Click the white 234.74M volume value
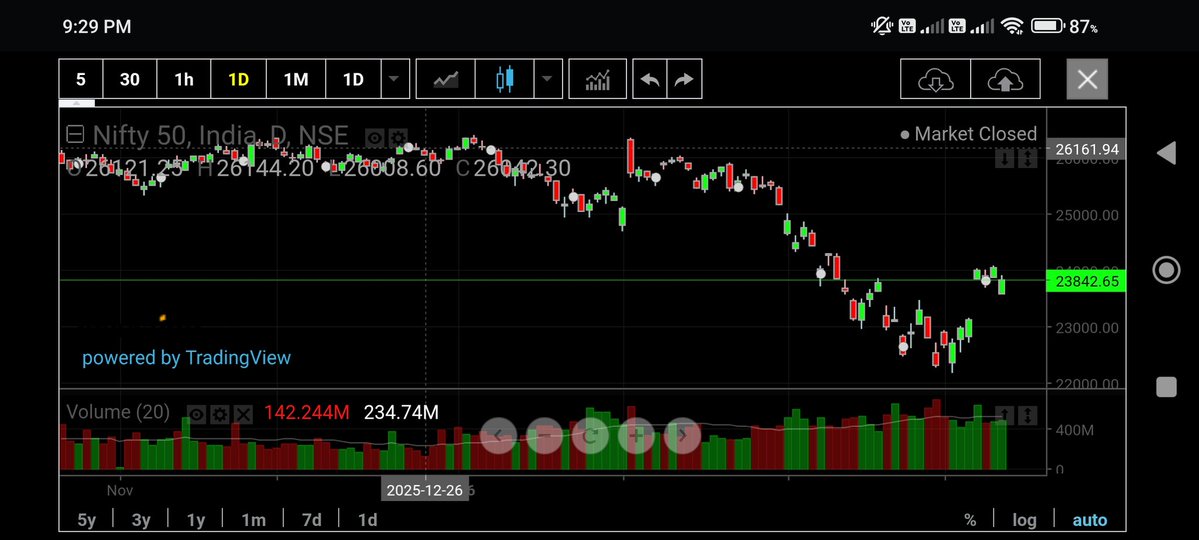Viewport: 1199px width, 540px height. [x=401, y=413]
